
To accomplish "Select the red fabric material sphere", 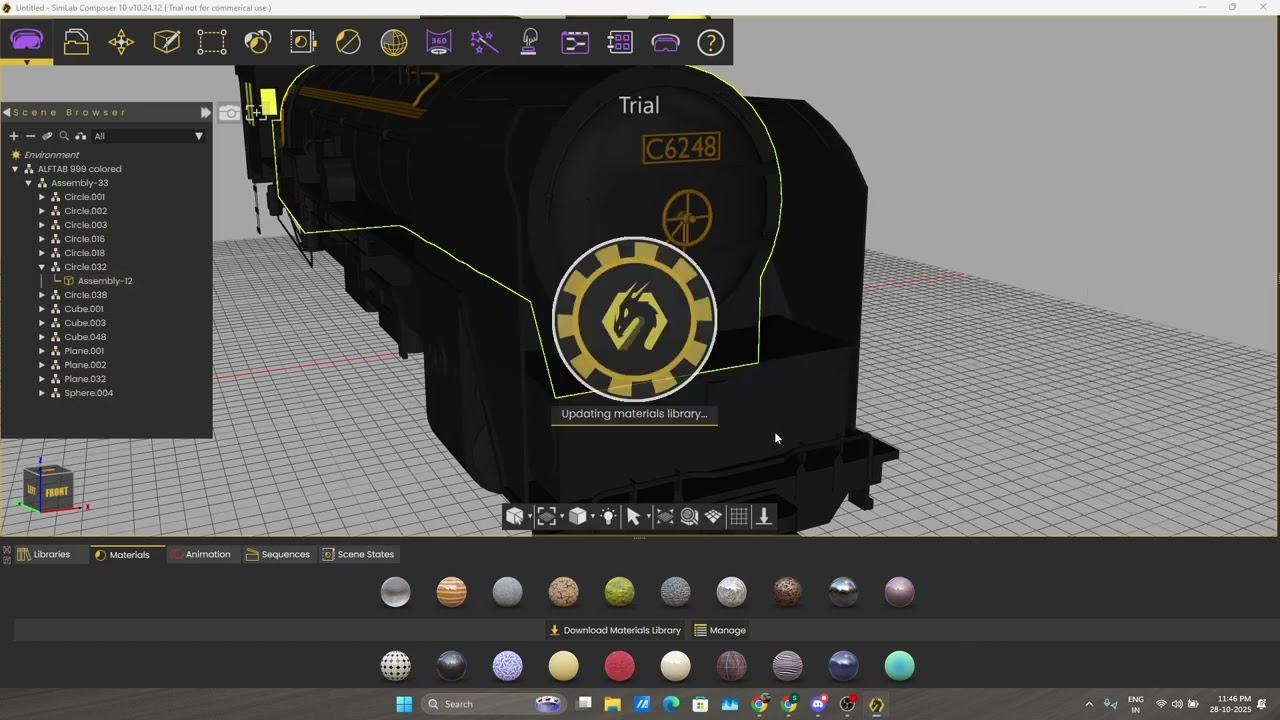I will (620, 666).
